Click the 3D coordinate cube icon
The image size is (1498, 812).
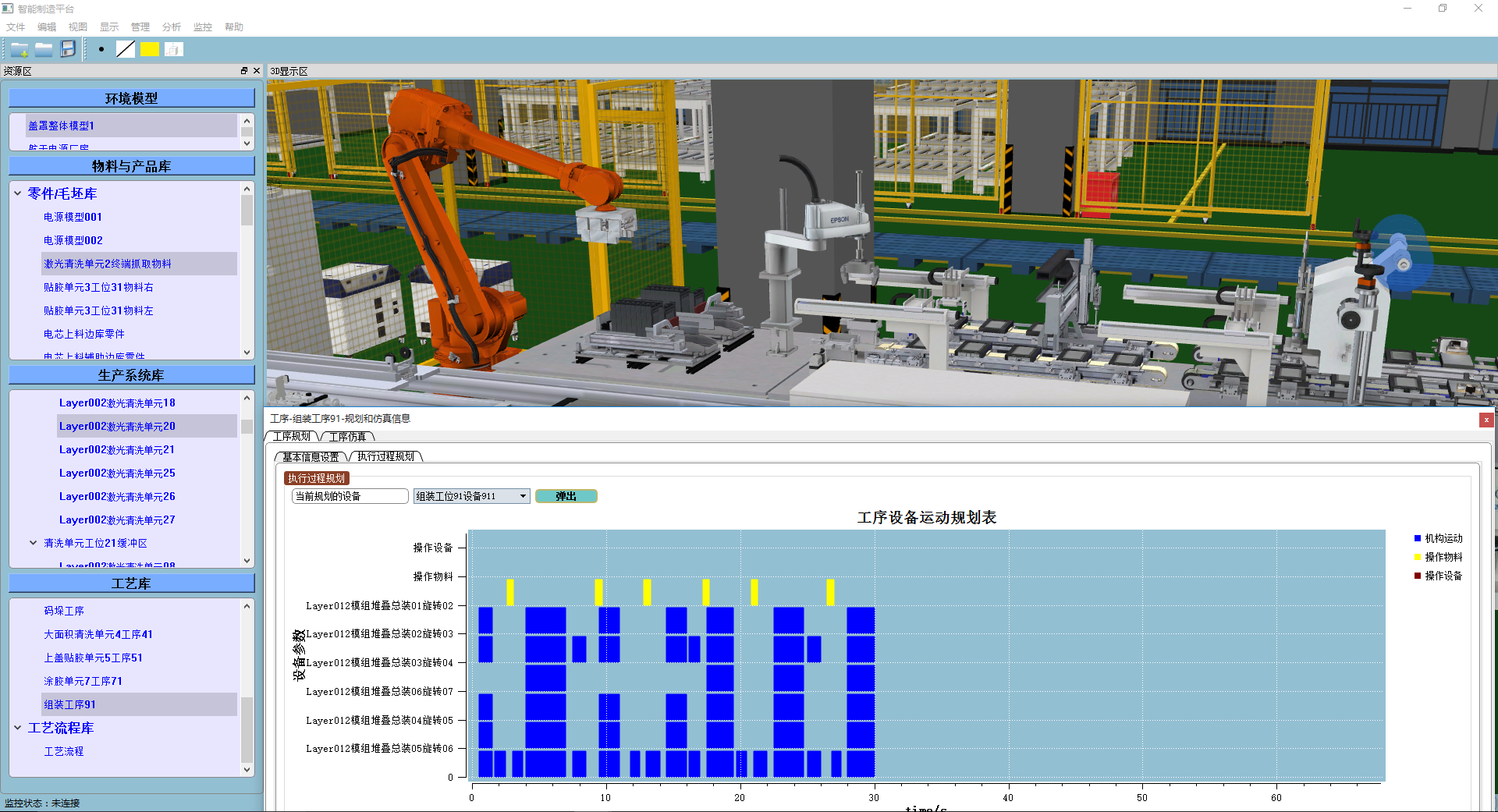point(173,49)
